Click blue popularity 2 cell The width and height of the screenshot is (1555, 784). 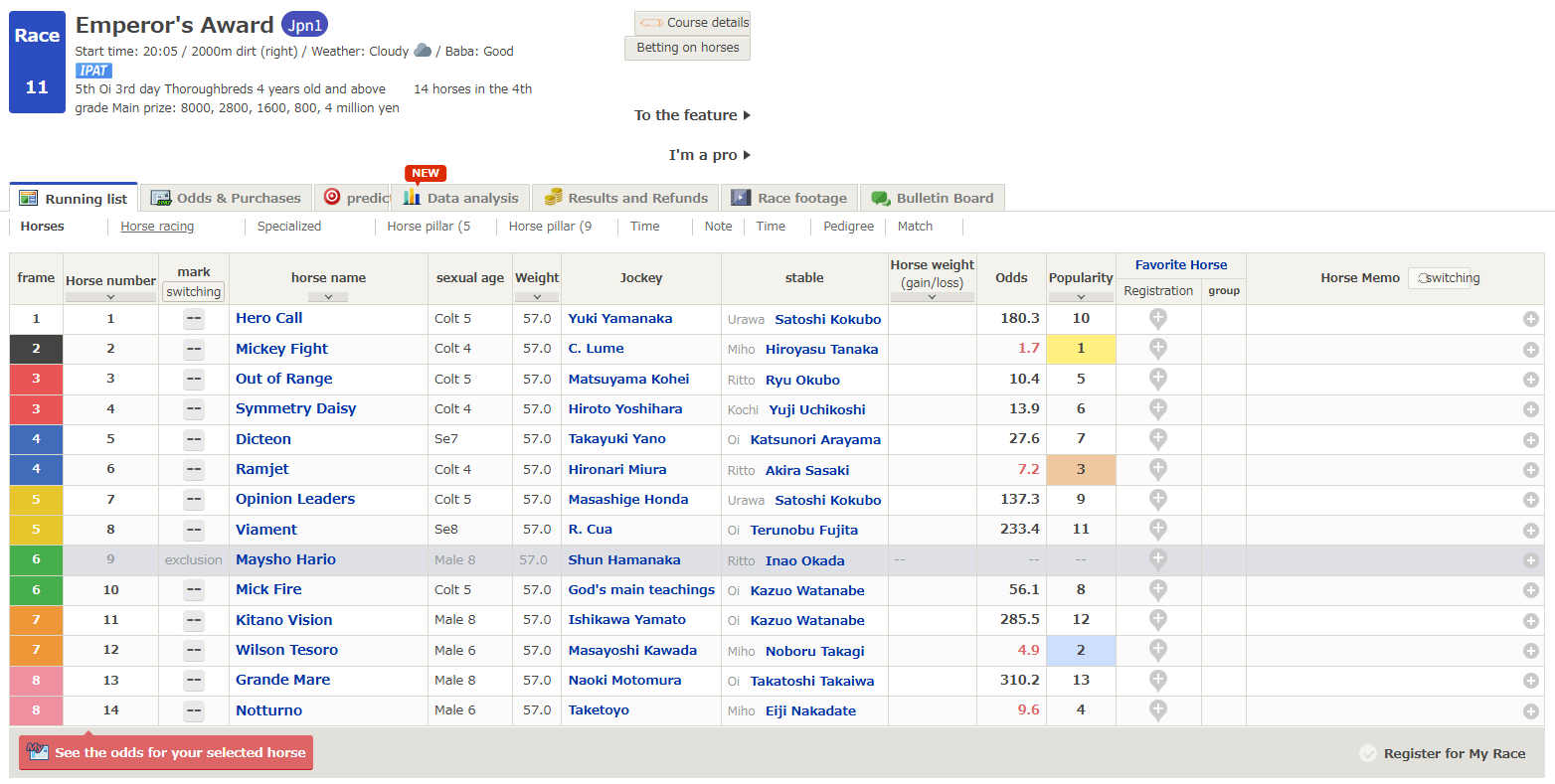1081,650
